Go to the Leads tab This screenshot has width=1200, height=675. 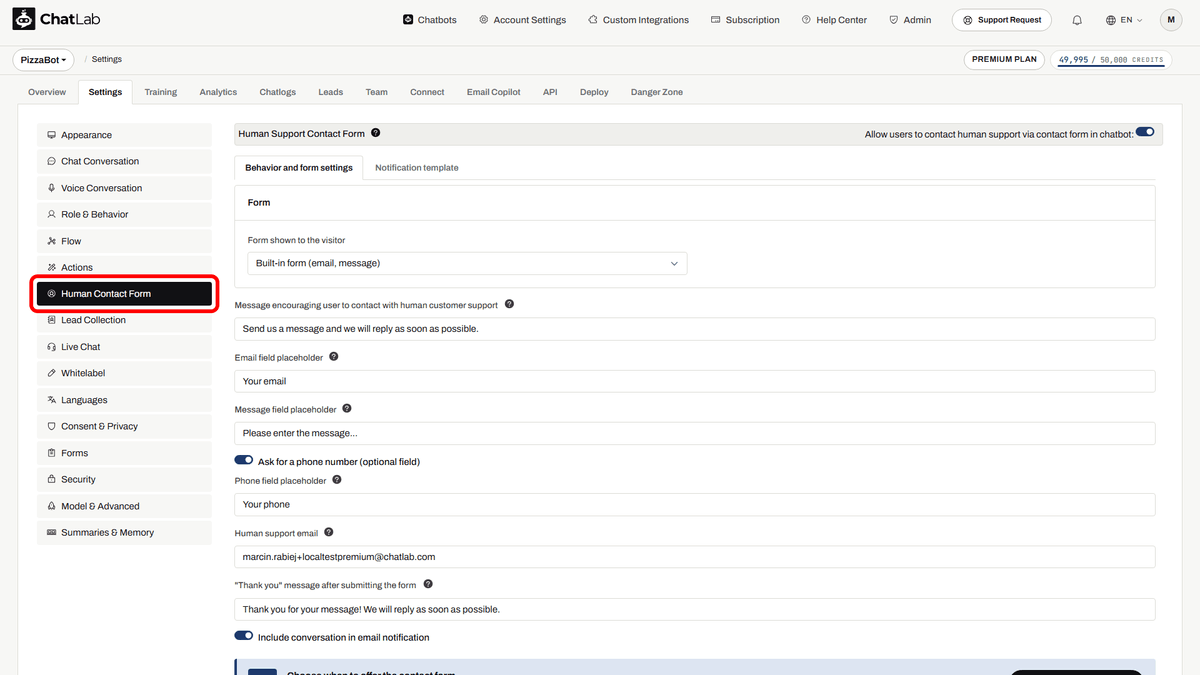tap(331, 92)
